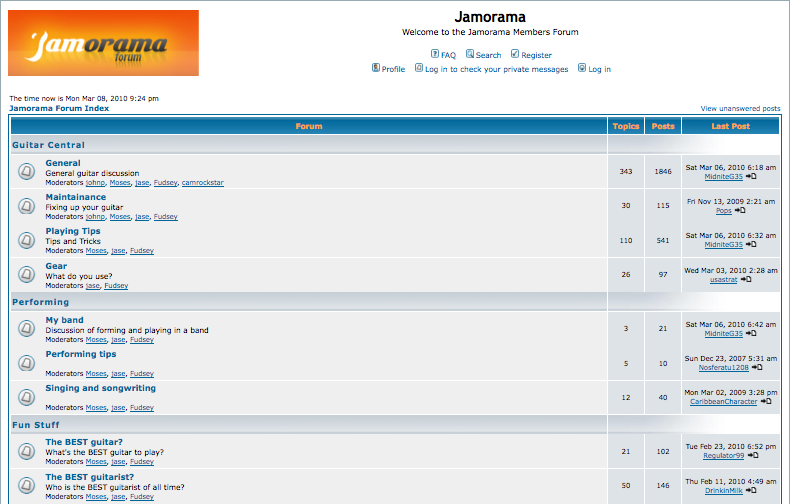
Task: Open DrinkinMilk user profile link
Action: (723, 490)
